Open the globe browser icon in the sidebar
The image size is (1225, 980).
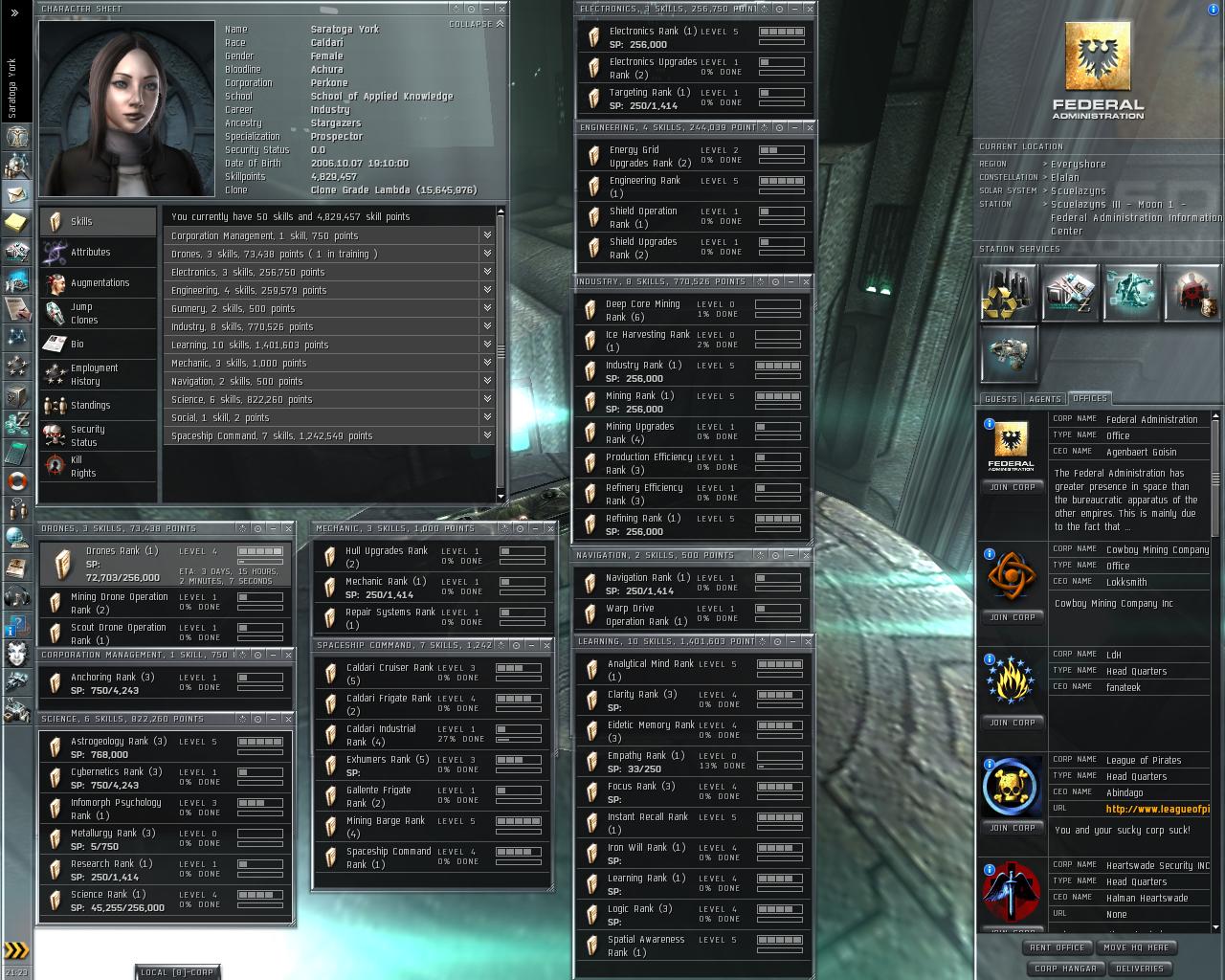[x=16, y=538]
